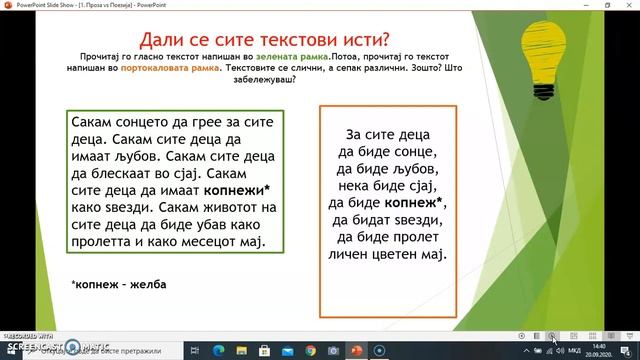
Task: Click 'Сакам сонцето да грее за сите'
Action: [172, 122]
